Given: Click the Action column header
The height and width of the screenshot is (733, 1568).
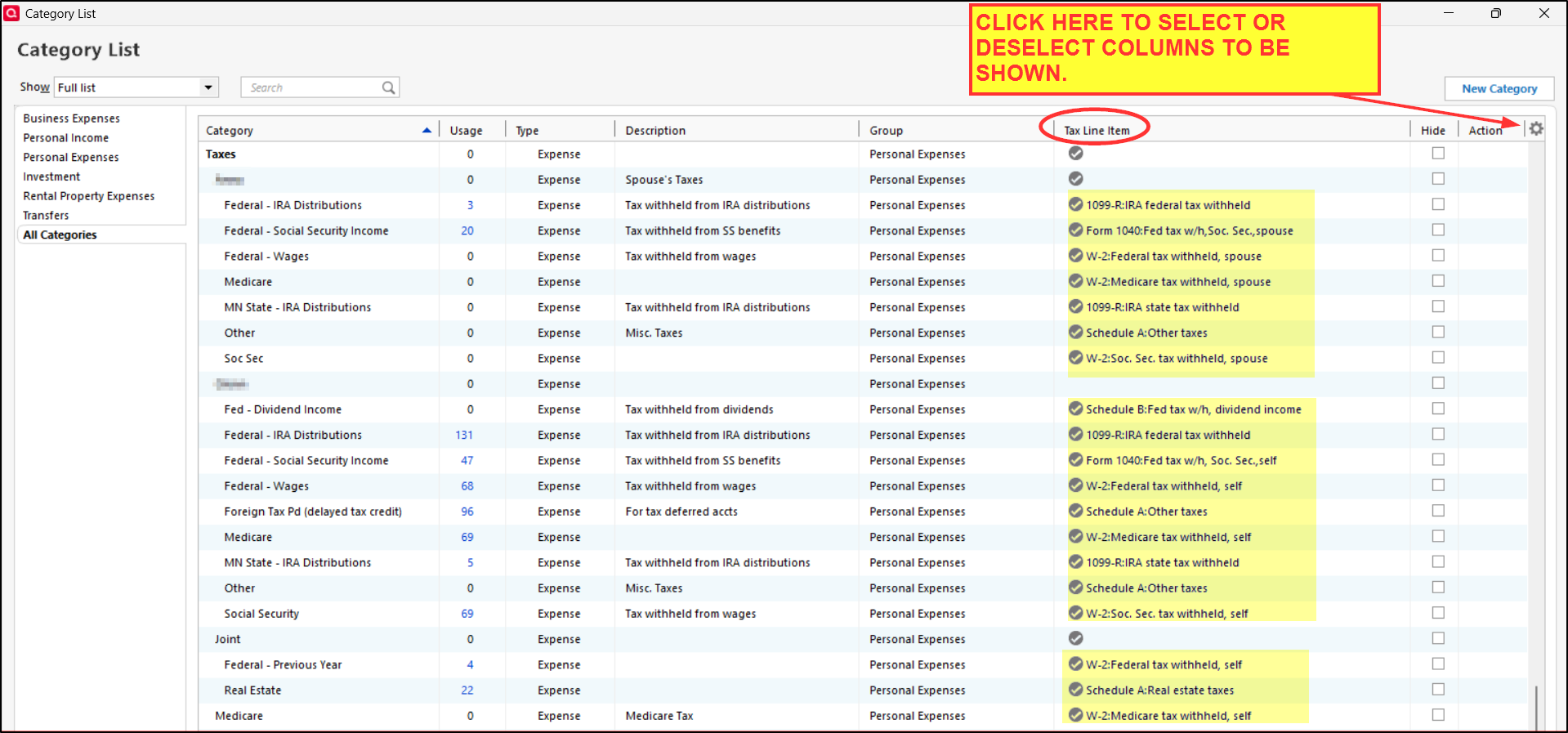Looking at the screenshot, I should pos(1485,131).
